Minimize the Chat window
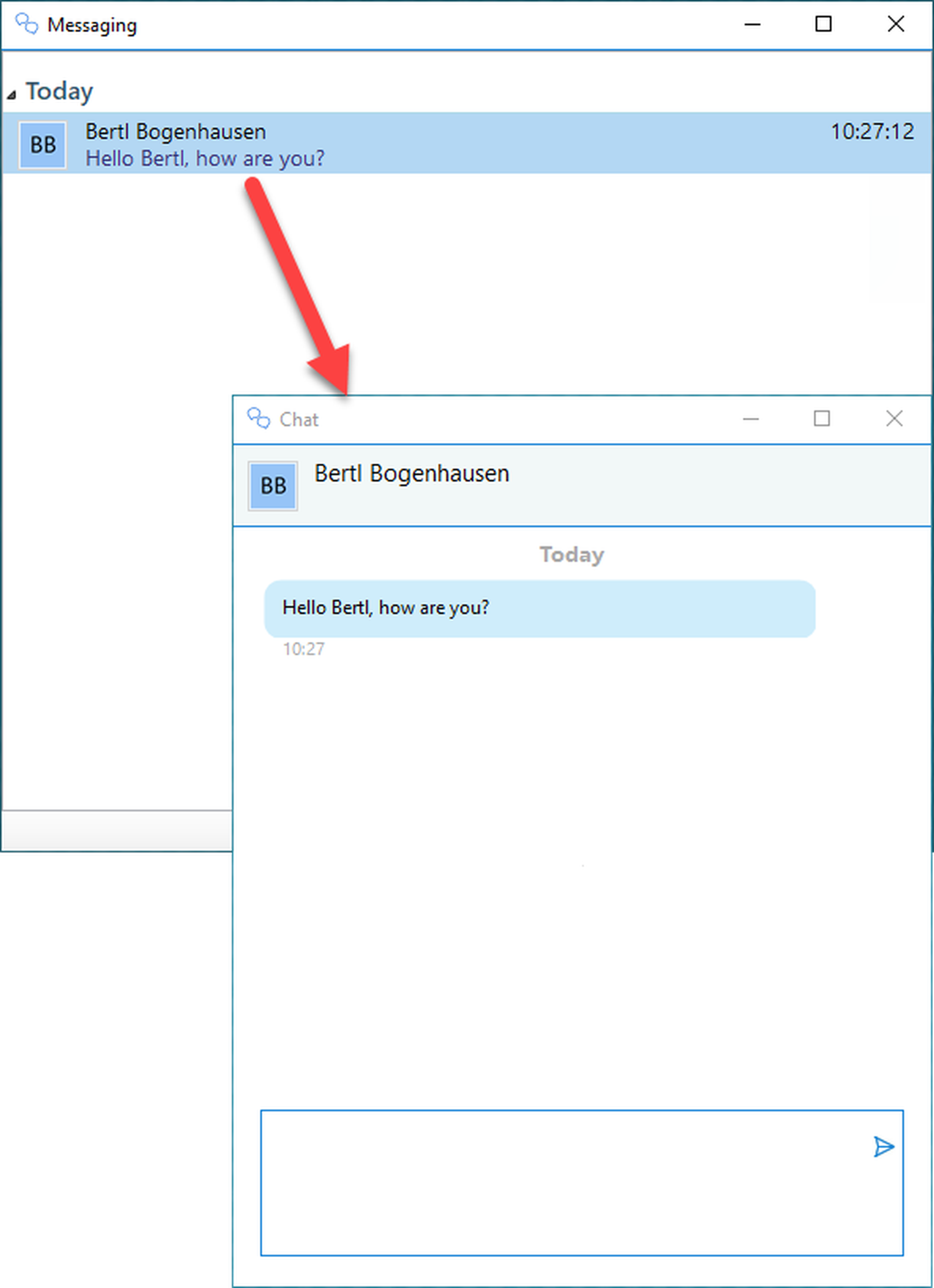 750,419
